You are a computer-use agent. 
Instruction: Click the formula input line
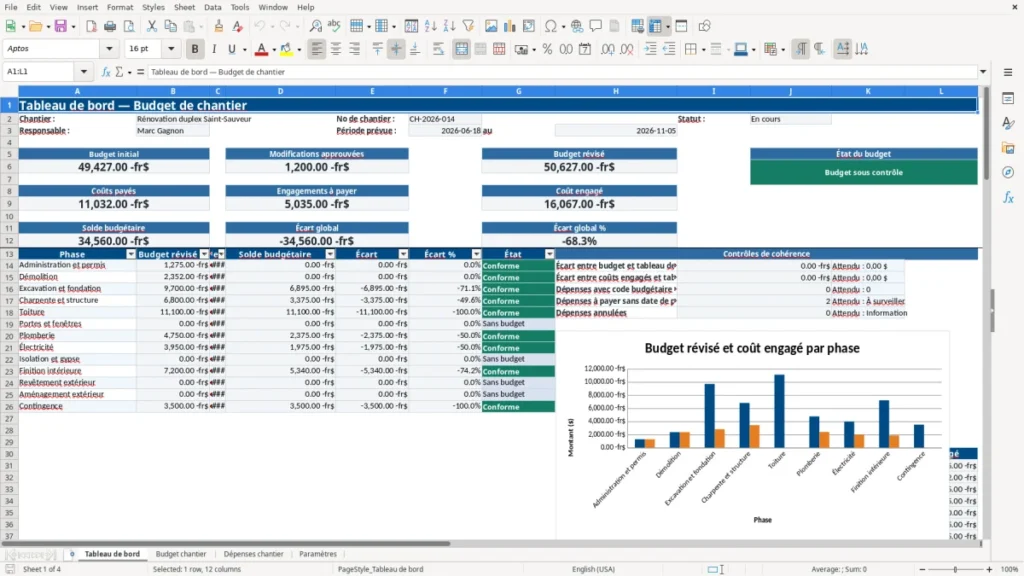pos(562,72)
